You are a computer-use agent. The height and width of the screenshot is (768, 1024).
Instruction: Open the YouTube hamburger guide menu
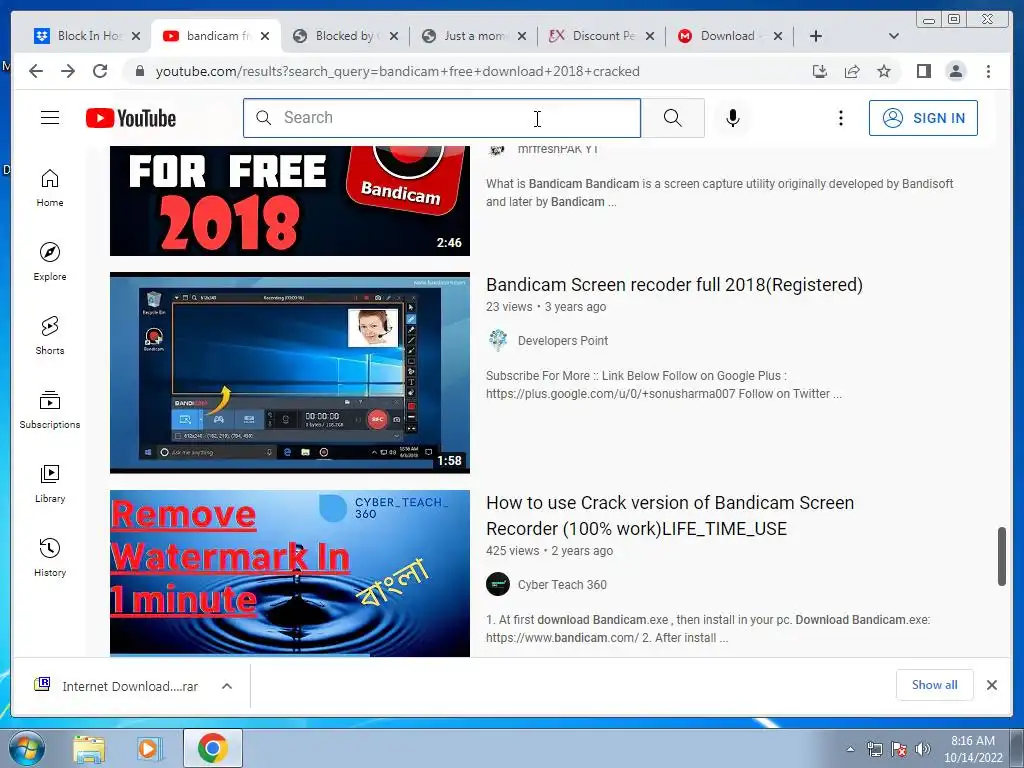pos(50,118)
